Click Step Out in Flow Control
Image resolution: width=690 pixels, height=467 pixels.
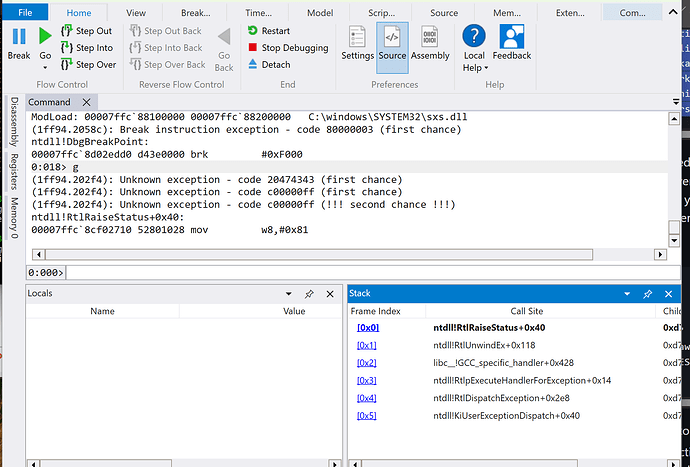tap(87, 31)
